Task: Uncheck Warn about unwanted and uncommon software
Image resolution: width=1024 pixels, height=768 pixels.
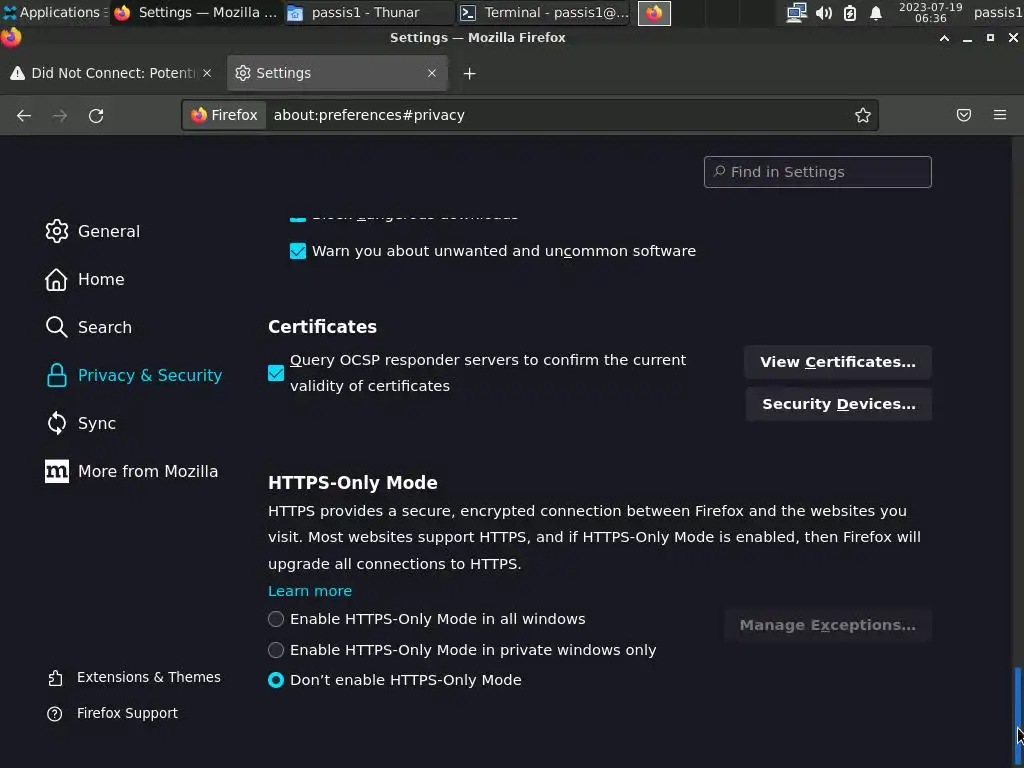Action: tap(298, 251)
